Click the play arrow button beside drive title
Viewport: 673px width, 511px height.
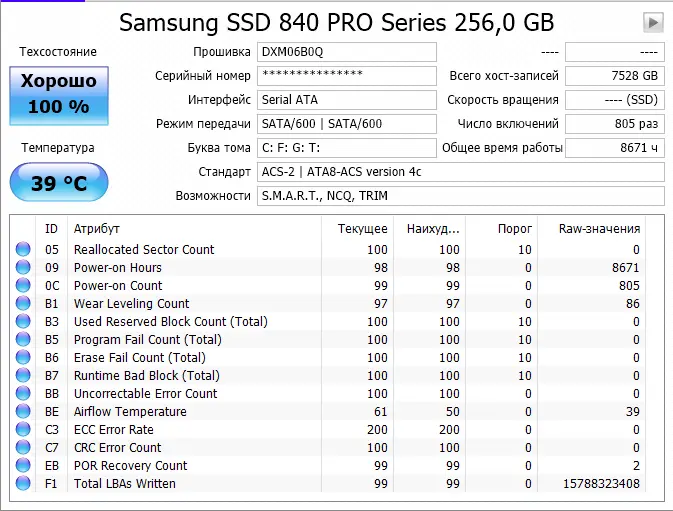(652, 22)
